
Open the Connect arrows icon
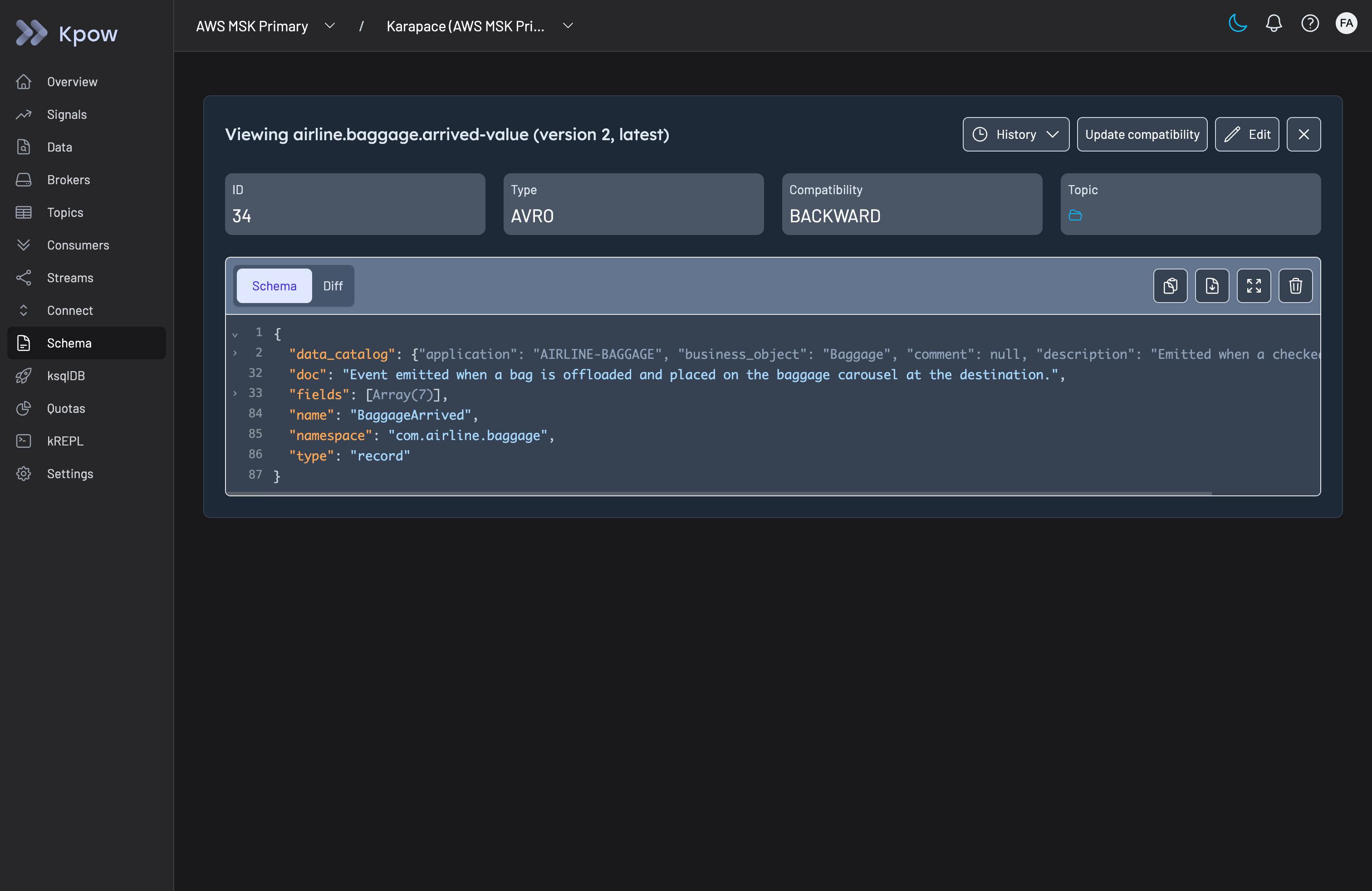(x=24, y=311)
